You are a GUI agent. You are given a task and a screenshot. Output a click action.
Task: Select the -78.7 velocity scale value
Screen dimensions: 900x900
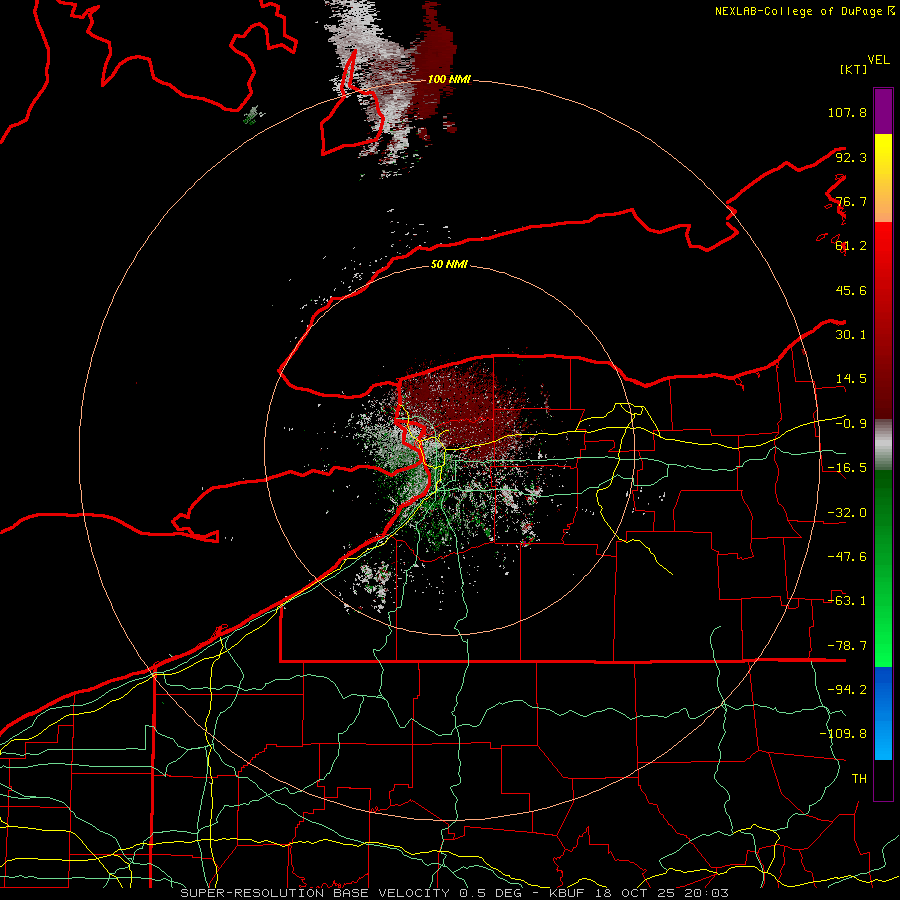[x=847, y=646]
